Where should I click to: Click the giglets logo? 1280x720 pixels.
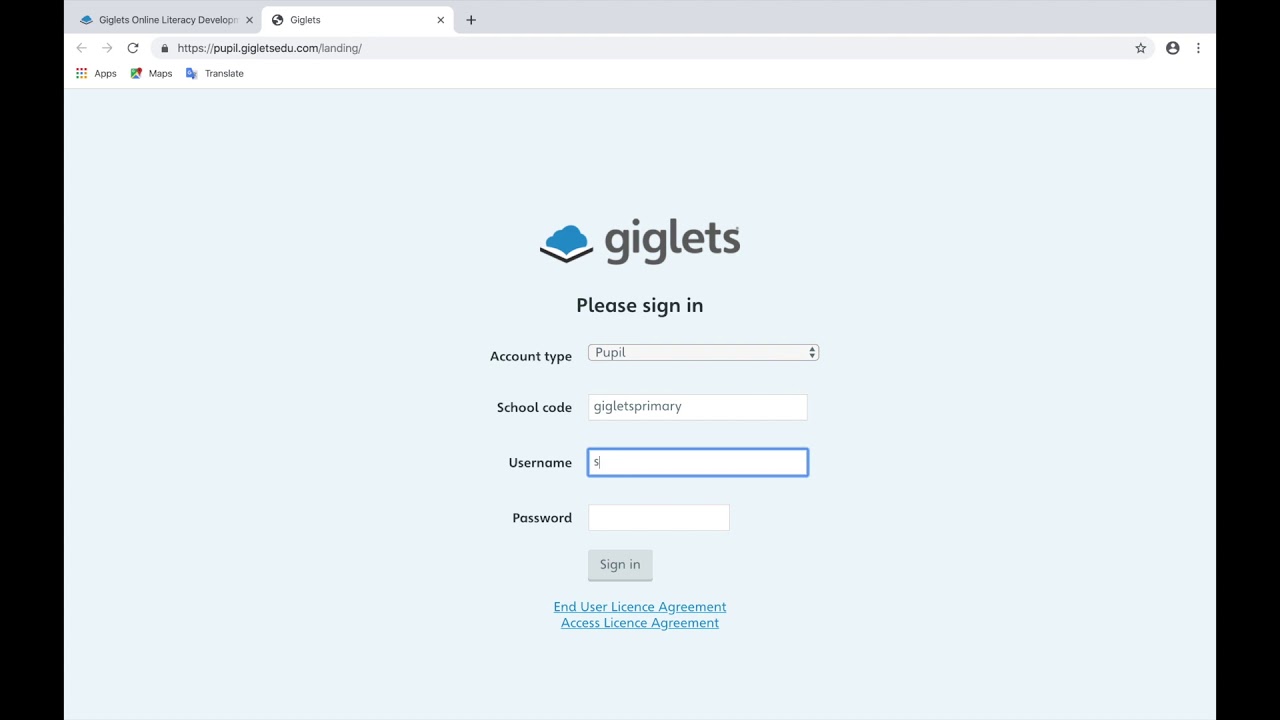click(x=640, y=242)
